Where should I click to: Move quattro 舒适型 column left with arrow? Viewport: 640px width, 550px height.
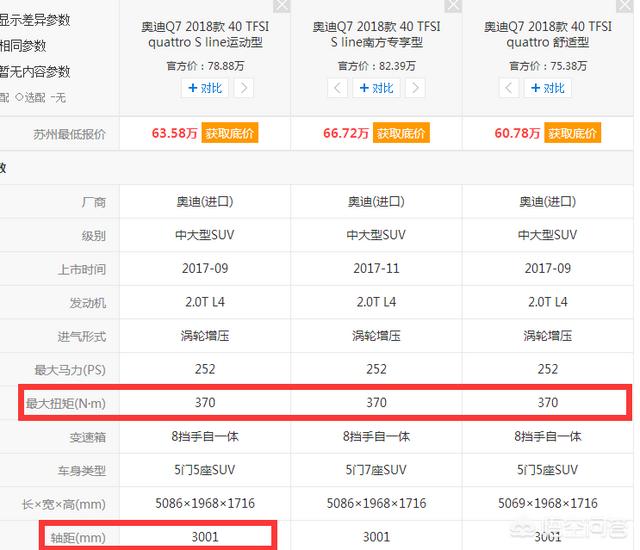point(509,88)
